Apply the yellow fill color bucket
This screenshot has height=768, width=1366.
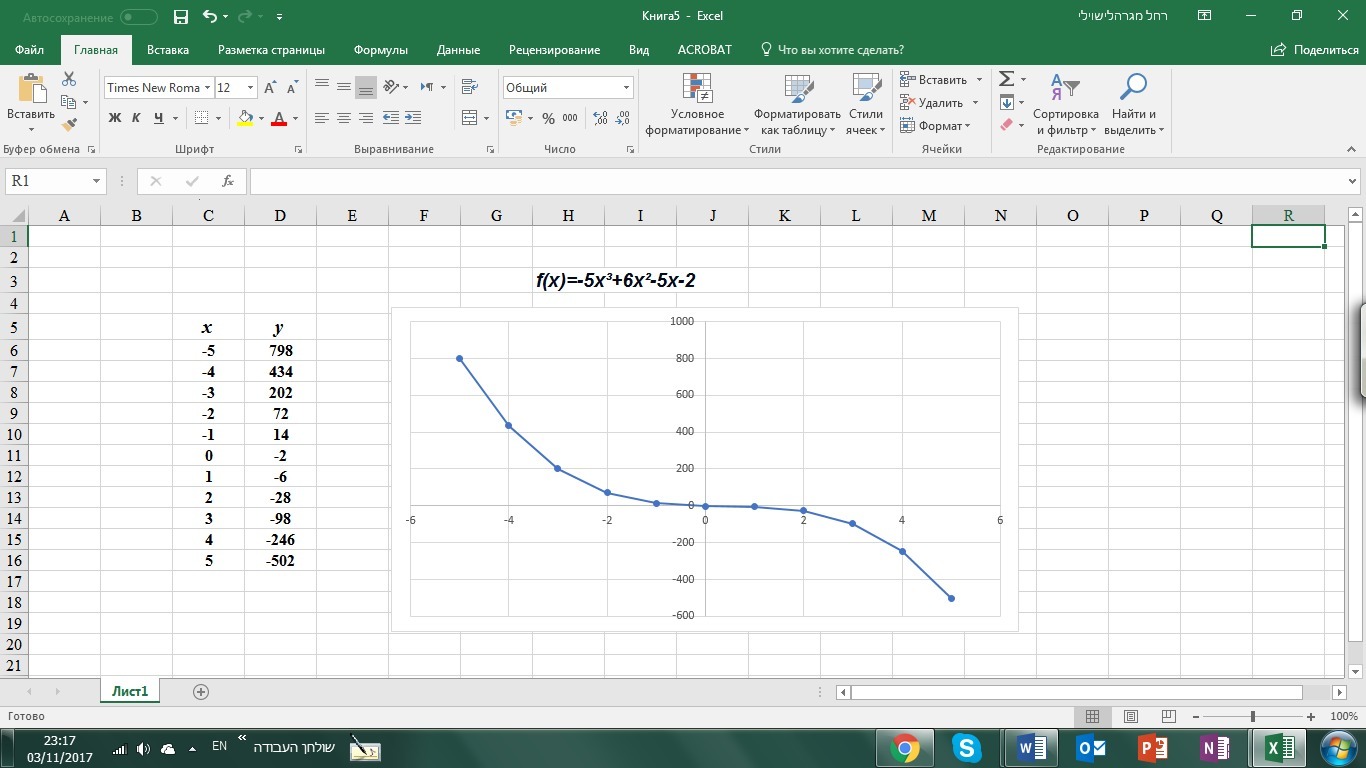tap(245, 118)
